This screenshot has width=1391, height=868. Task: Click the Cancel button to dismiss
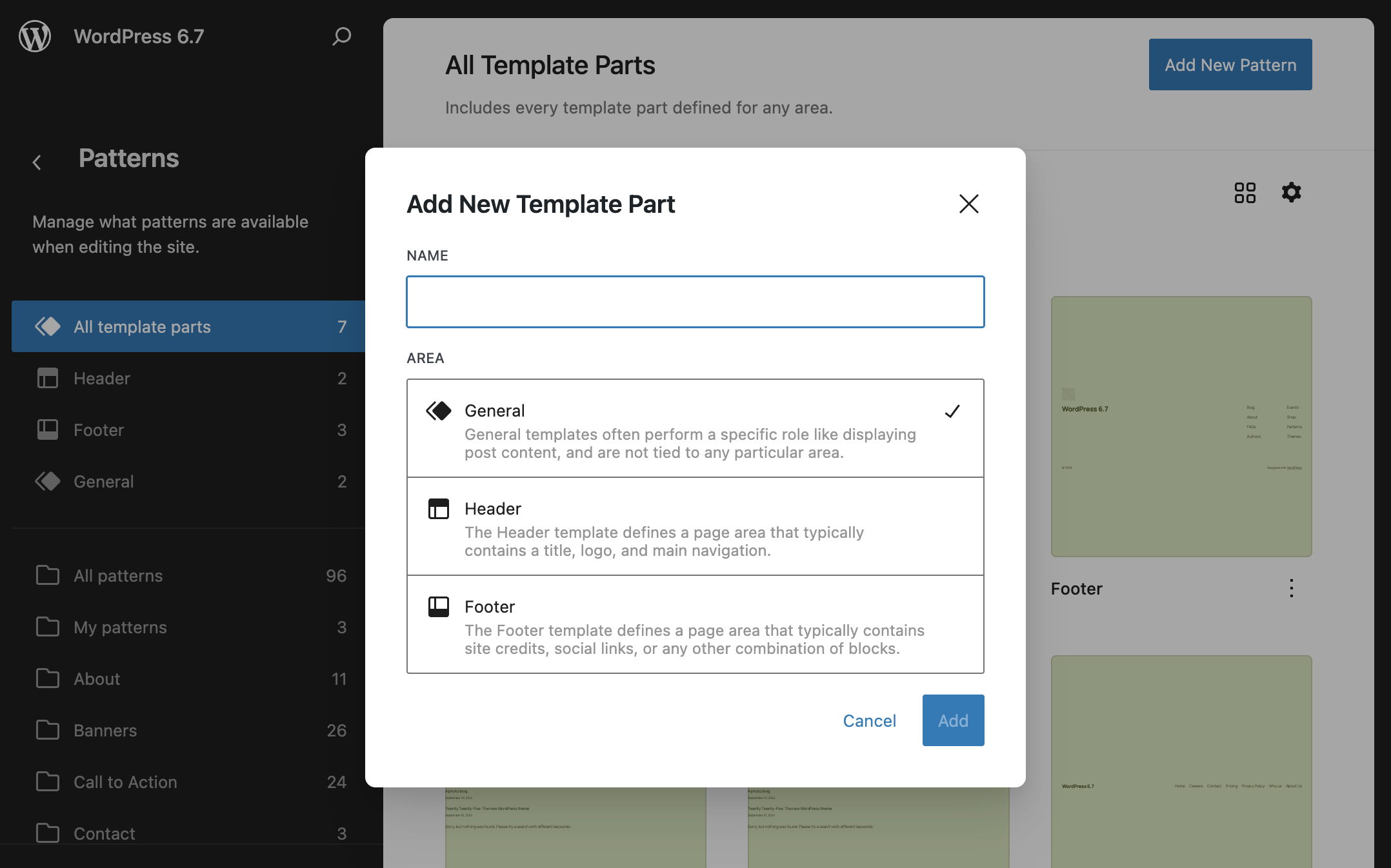(x=869, y=720)
